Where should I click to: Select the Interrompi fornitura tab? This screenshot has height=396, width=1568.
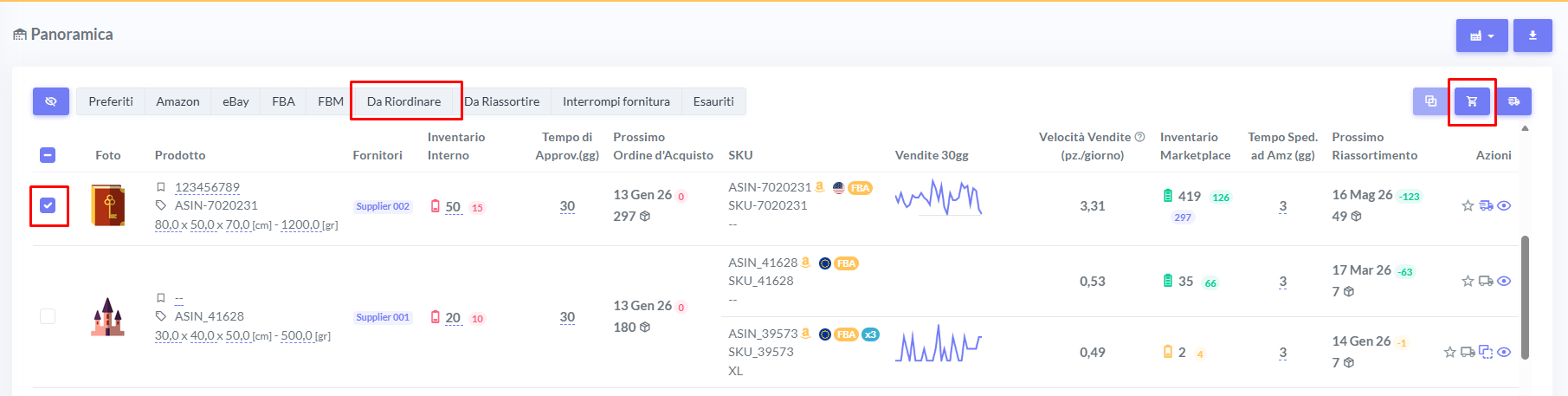[x=616, y=101]
